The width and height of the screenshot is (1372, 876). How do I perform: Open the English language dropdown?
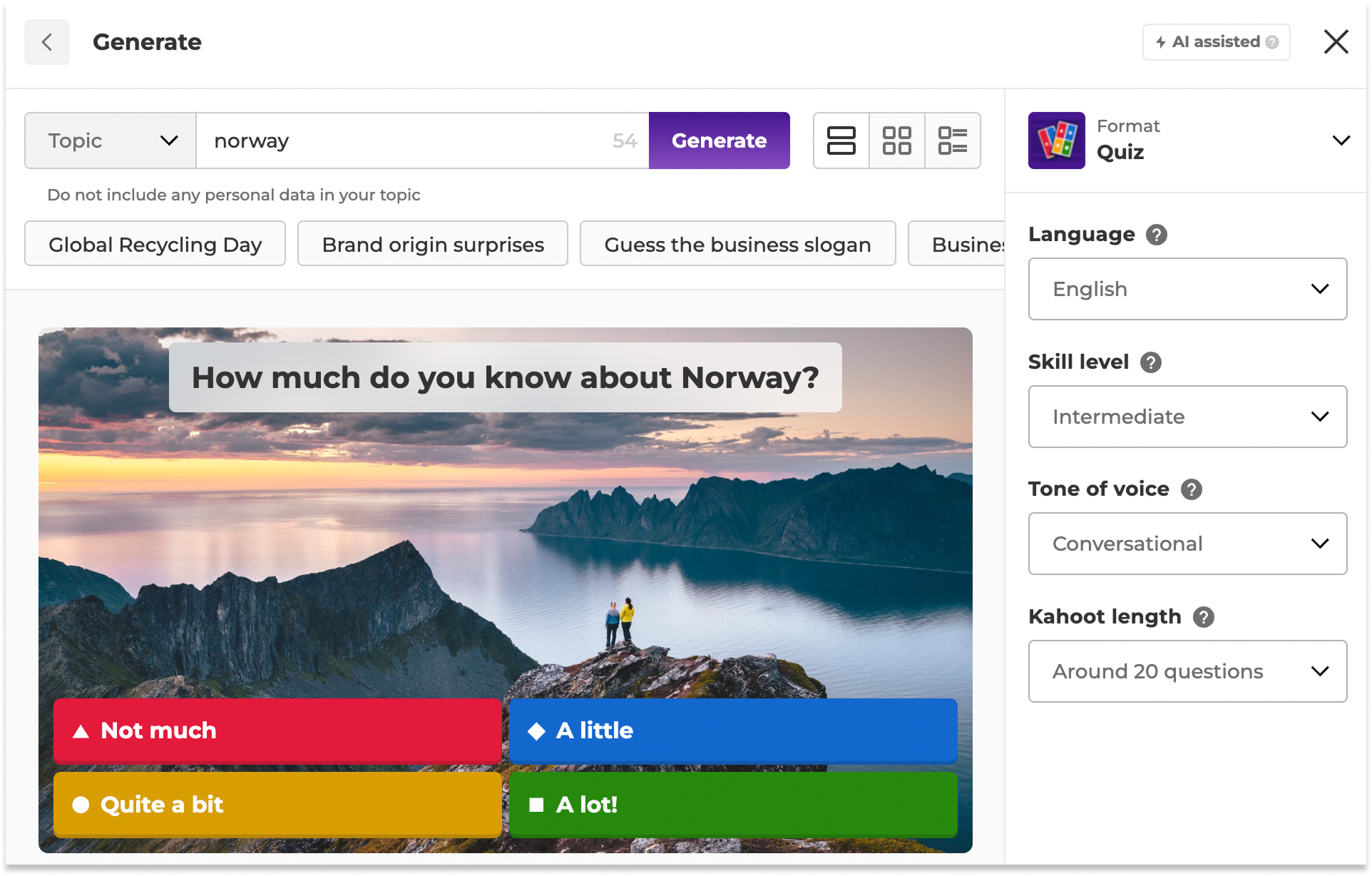[x=1186, y=289]
